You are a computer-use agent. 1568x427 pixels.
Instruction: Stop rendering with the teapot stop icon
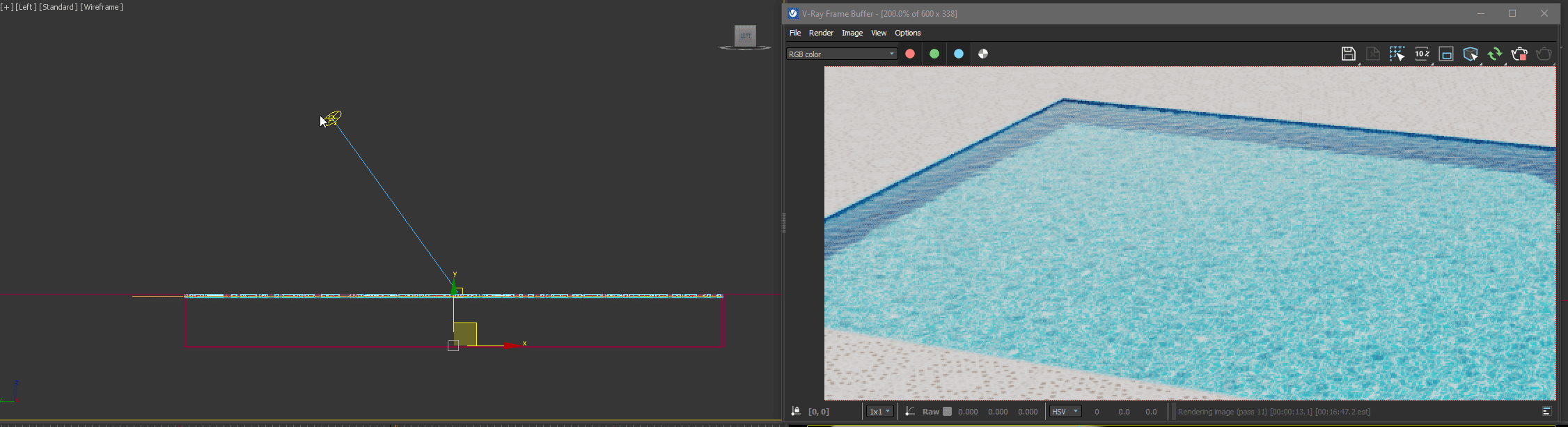pyautogui.click(x=1519, y=54)
